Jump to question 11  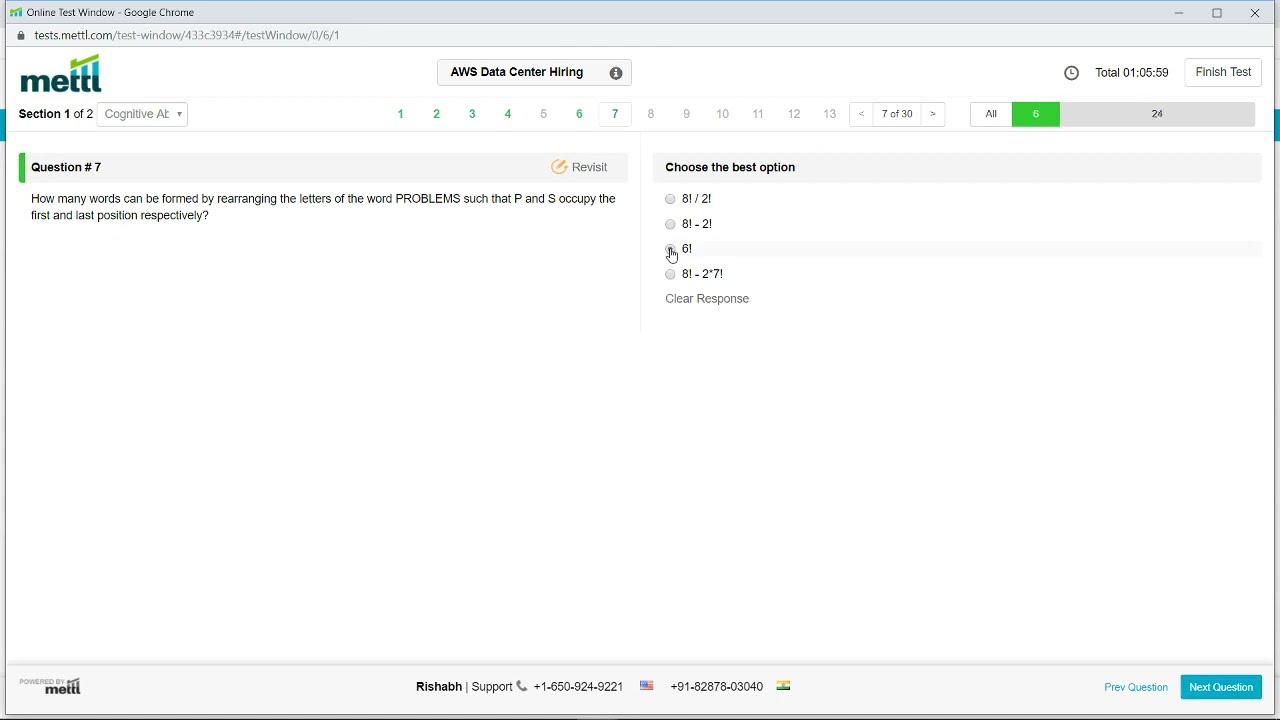759,114
